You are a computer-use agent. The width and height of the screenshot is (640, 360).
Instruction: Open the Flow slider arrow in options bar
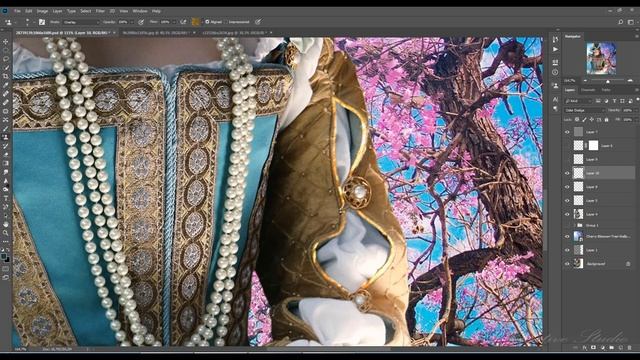tap(173, 22)
